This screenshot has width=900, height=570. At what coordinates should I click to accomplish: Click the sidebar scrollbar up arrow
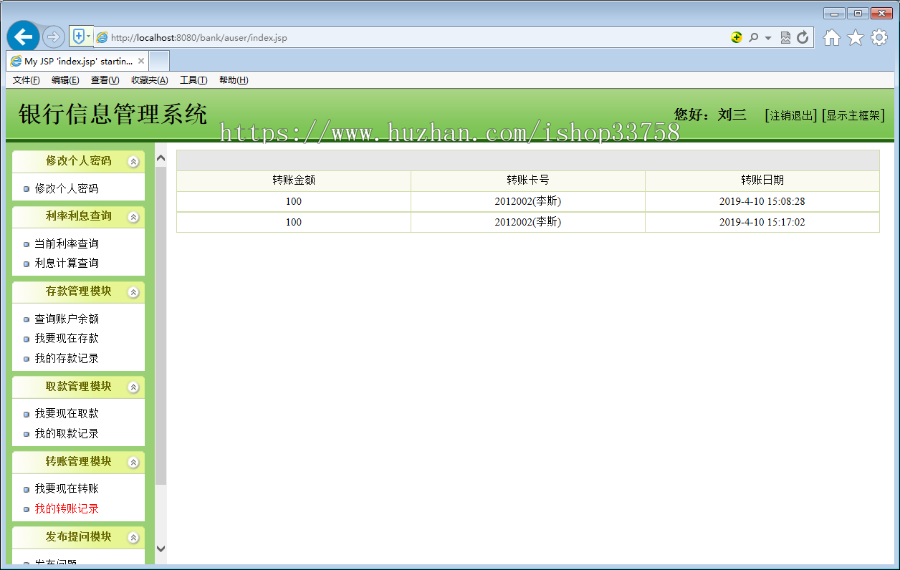coord(161,158)
